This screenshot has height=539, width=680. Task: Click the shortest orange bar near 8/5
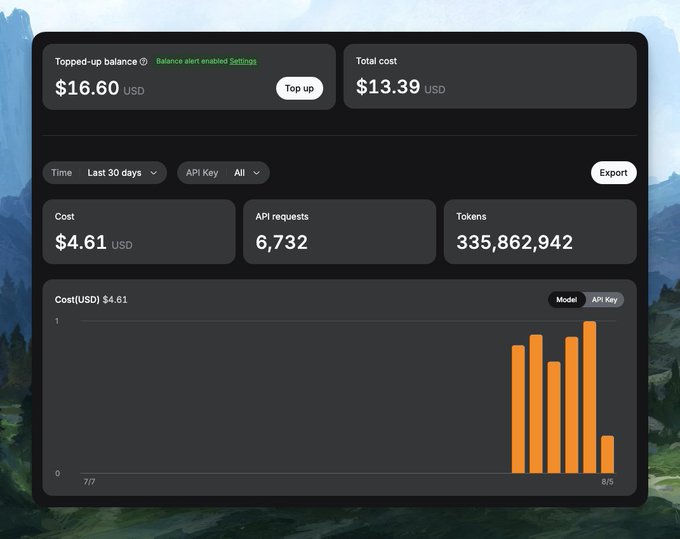[x=607, y=454]
